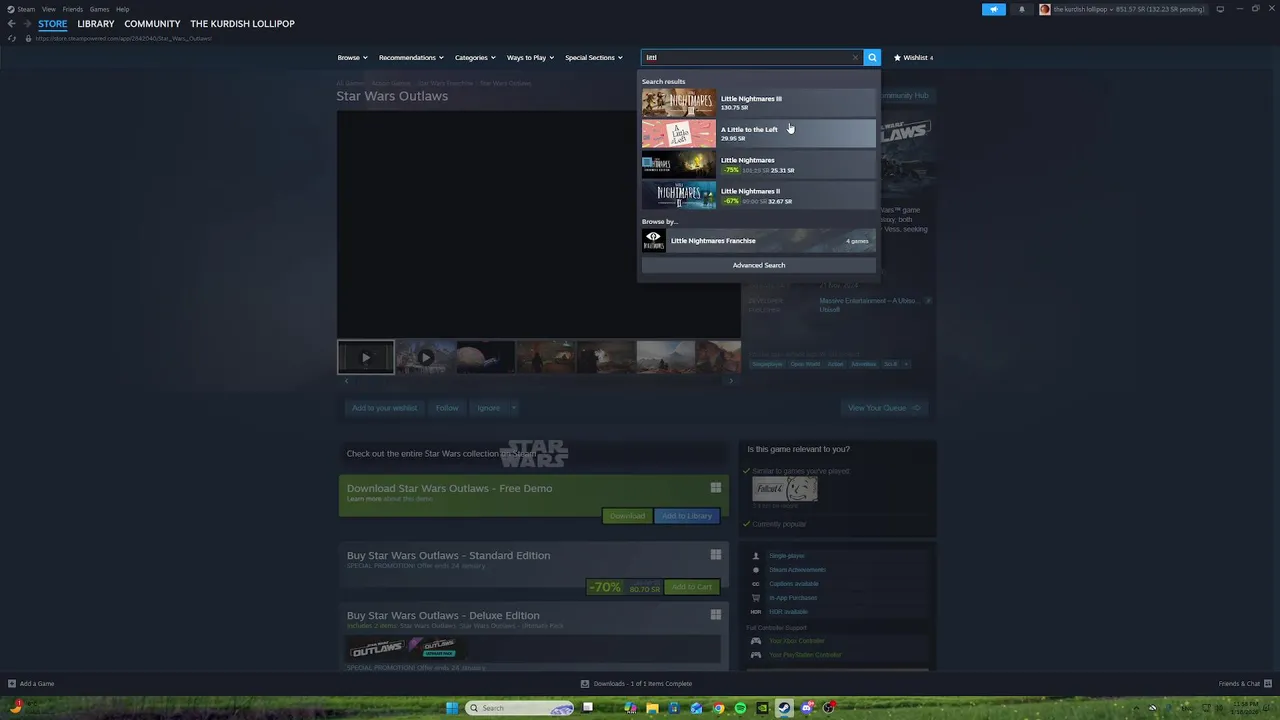
Task: Add Standard Edition to cart
Action: (x=691, y=587)
